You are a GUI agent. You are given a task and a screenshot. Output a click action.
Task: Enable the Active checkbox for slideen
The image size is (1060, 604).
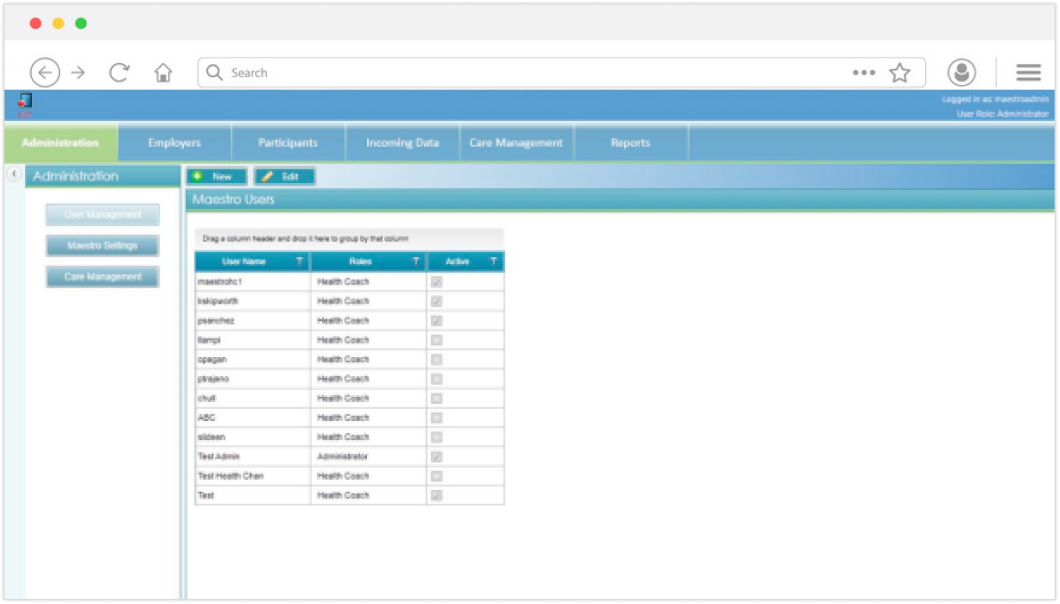point(437,437)
